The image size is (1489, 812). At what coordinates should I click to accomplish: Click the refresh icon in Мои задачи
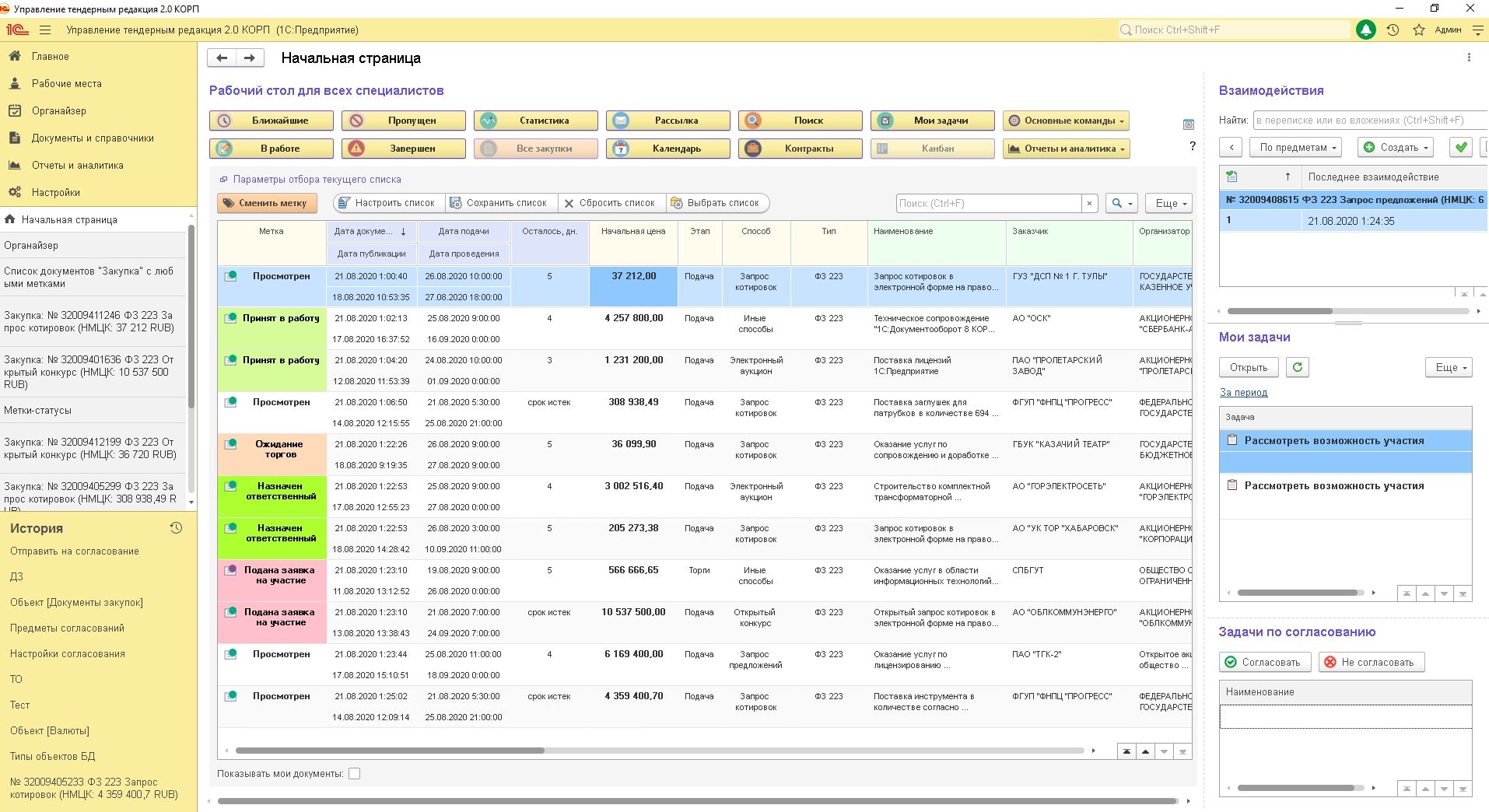coord(1297,367)
